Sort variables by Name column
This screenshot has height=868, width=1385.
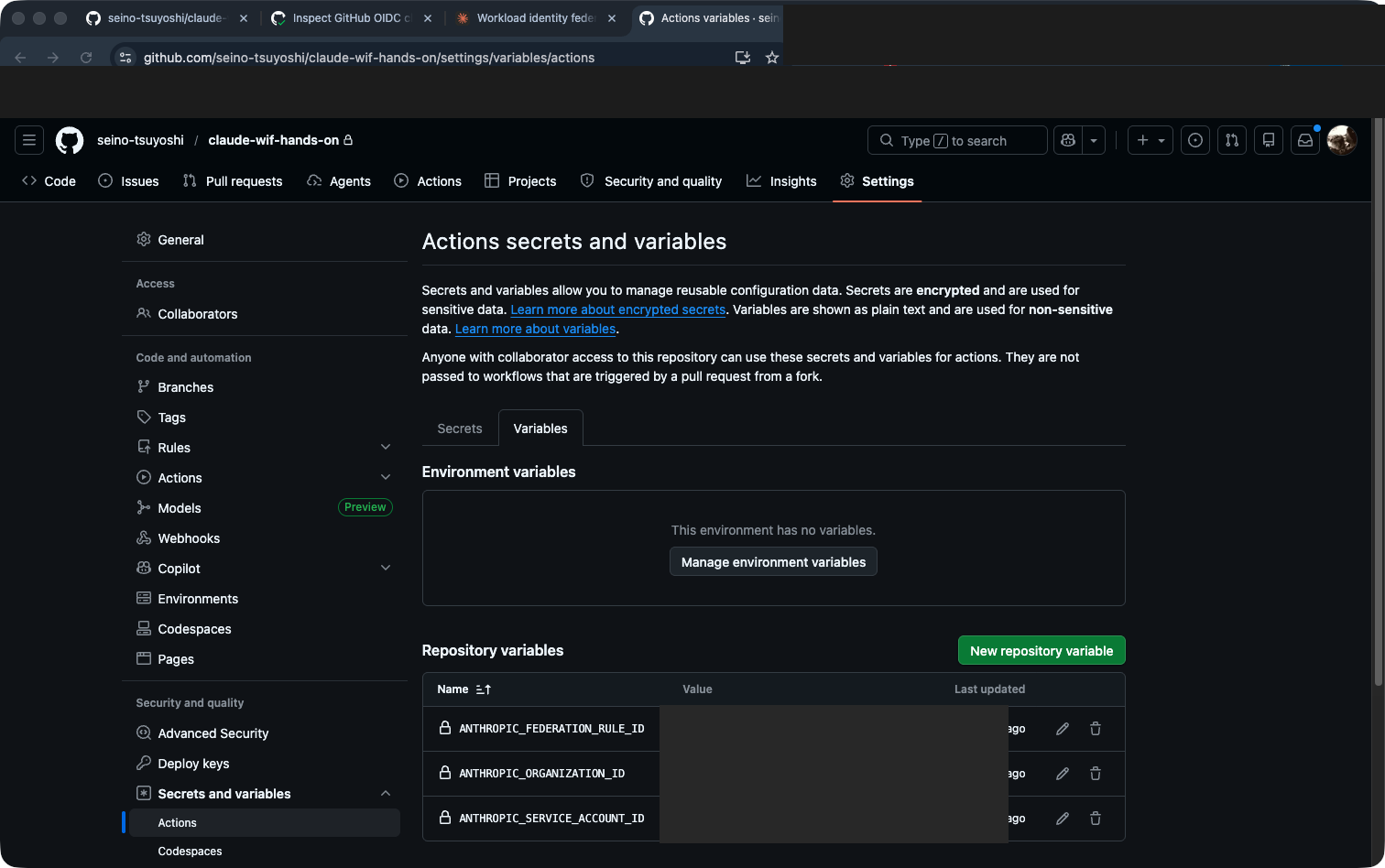(x=464, y=689)
